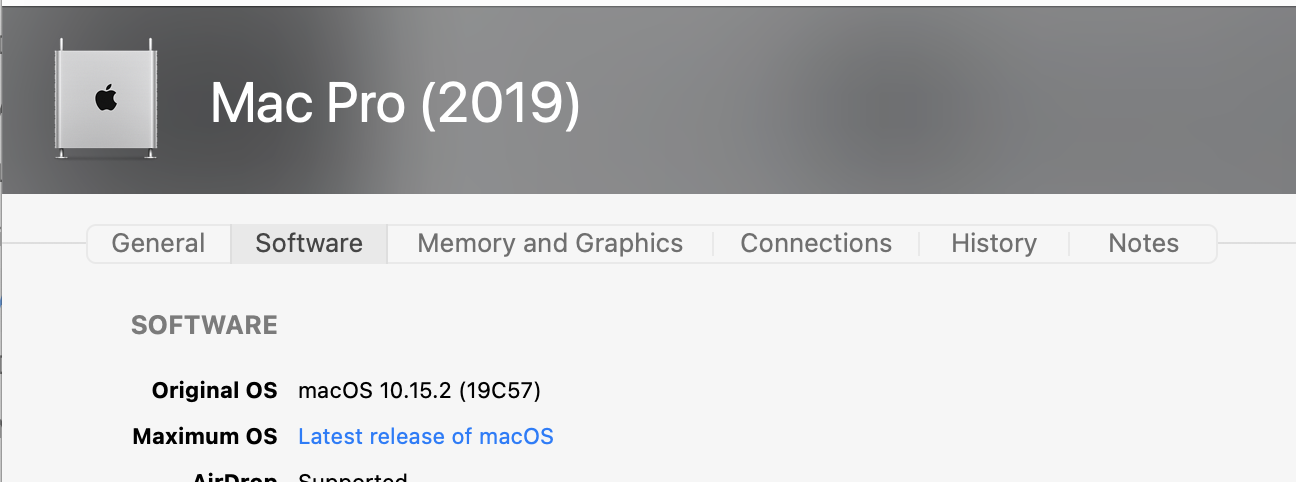This screenshot has width=1296, height=482.
Task: Click the Mac Pro tower icon
Action: point(106,98)
